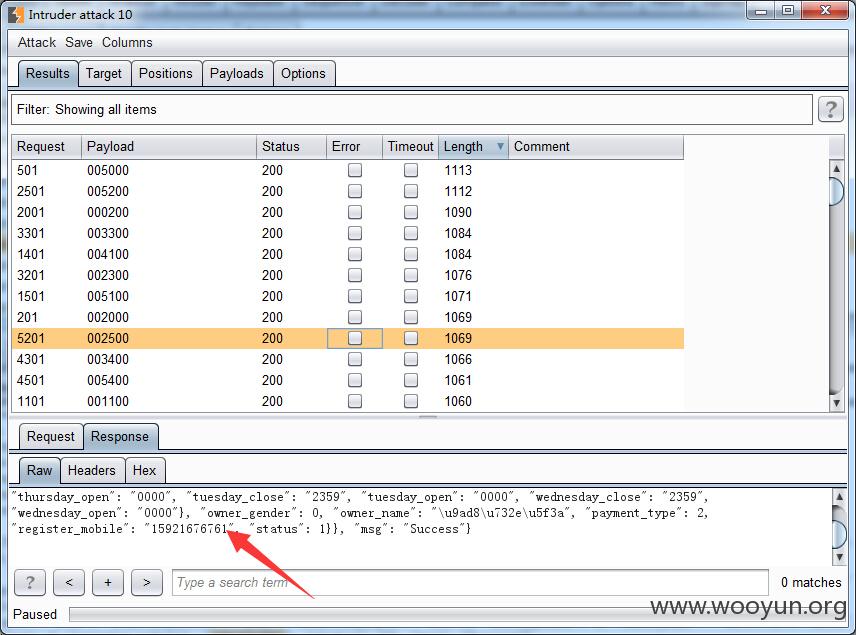Screen dimensions: 856x635
Task: Sort by Error column header
Action: (x=354, y=146)
